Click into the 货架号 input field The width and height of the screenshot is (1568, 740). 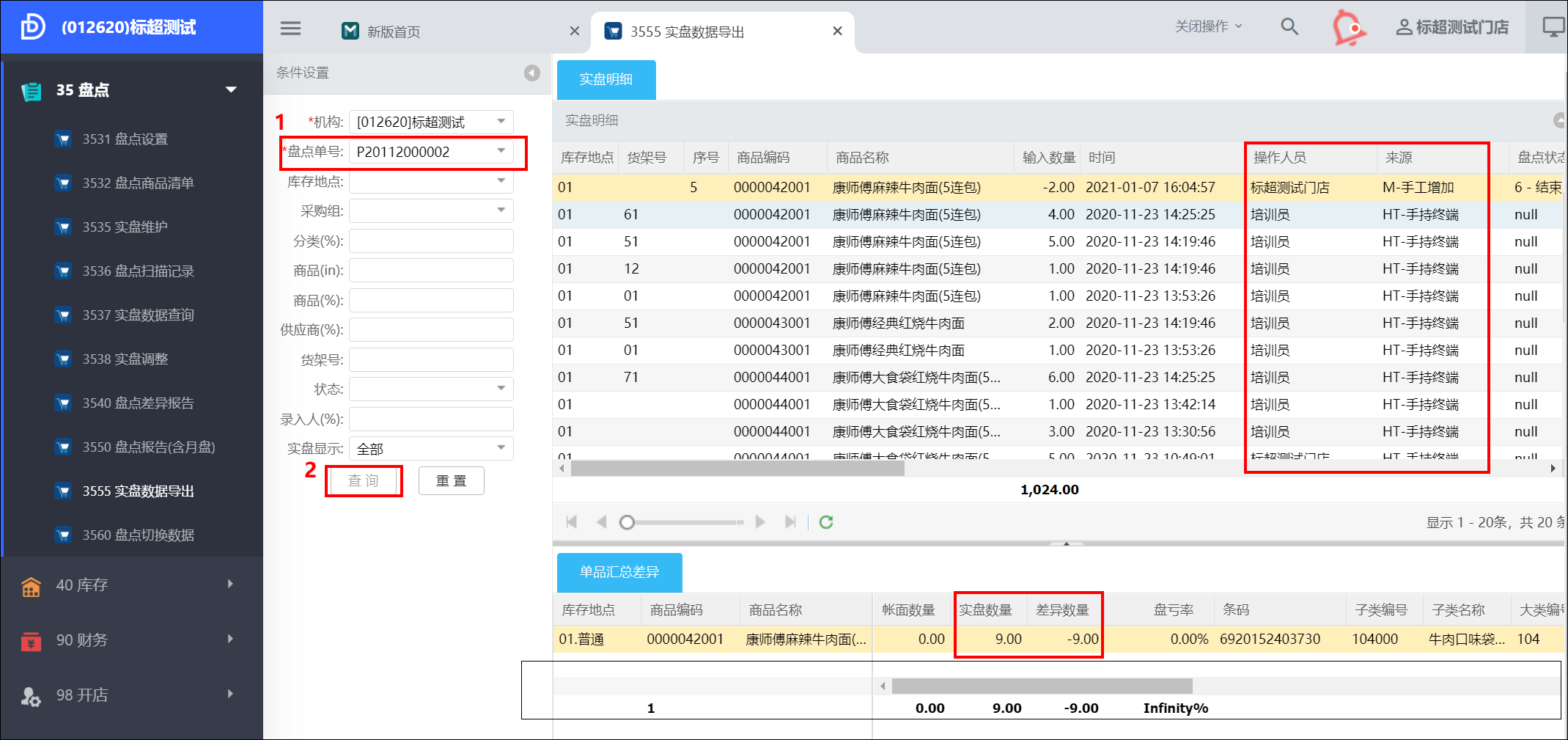coord(431,359)
